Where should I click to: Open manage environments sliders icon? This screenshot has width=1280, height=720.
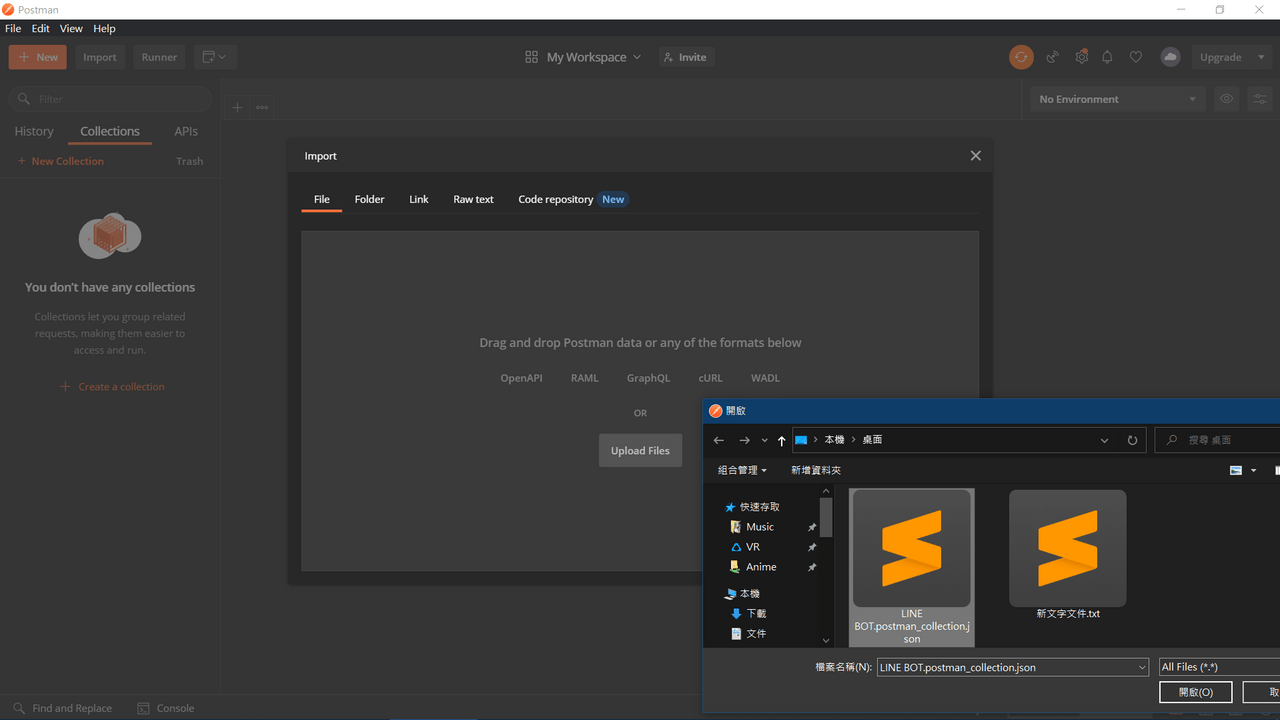pyautogui.click(x=1260, y=99)
